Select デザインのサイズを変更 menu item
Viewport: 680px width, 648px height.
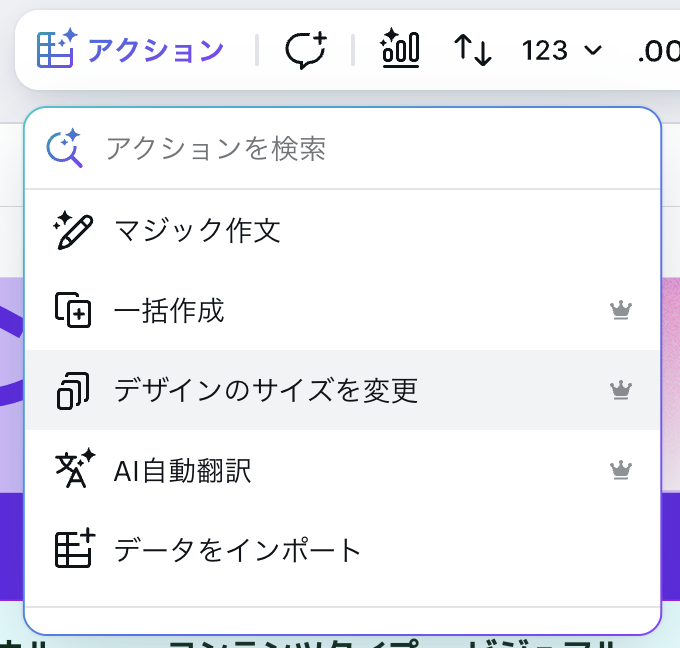click(343, 390)
